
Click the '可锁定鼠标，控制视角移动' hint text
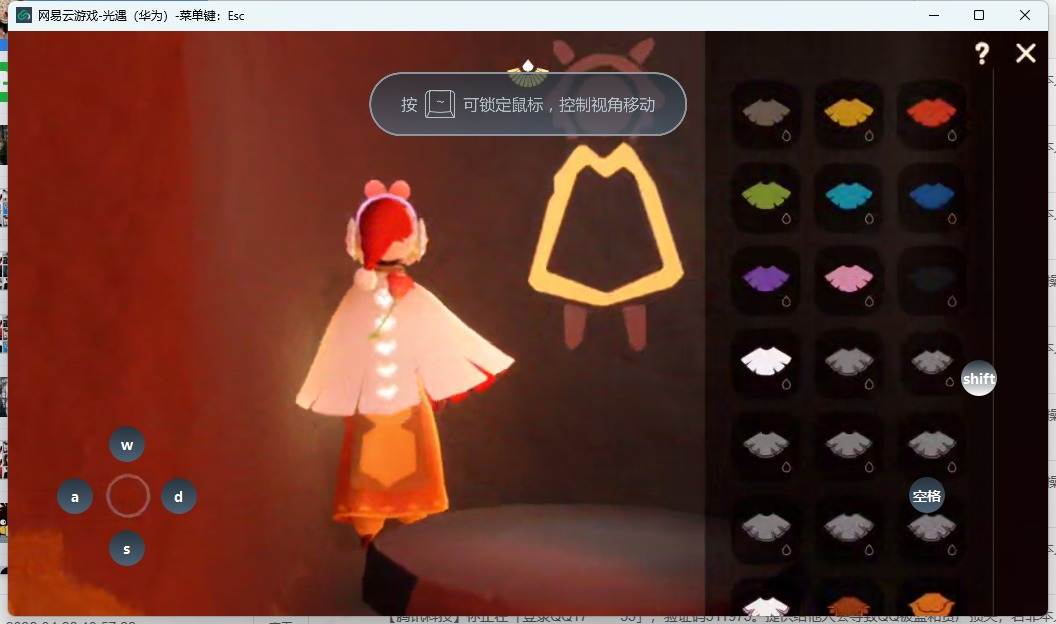[x=559, y=105]
